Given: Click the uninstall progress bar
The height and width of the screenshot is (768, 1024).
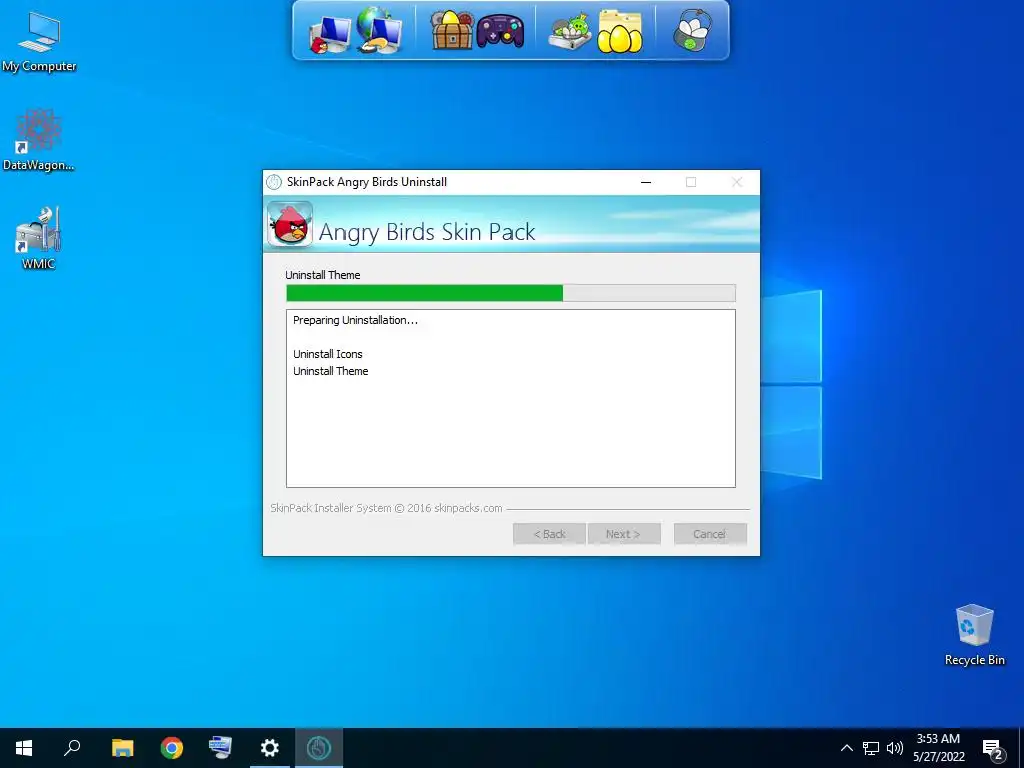Looking at the screenshot, I should point(511,293).
